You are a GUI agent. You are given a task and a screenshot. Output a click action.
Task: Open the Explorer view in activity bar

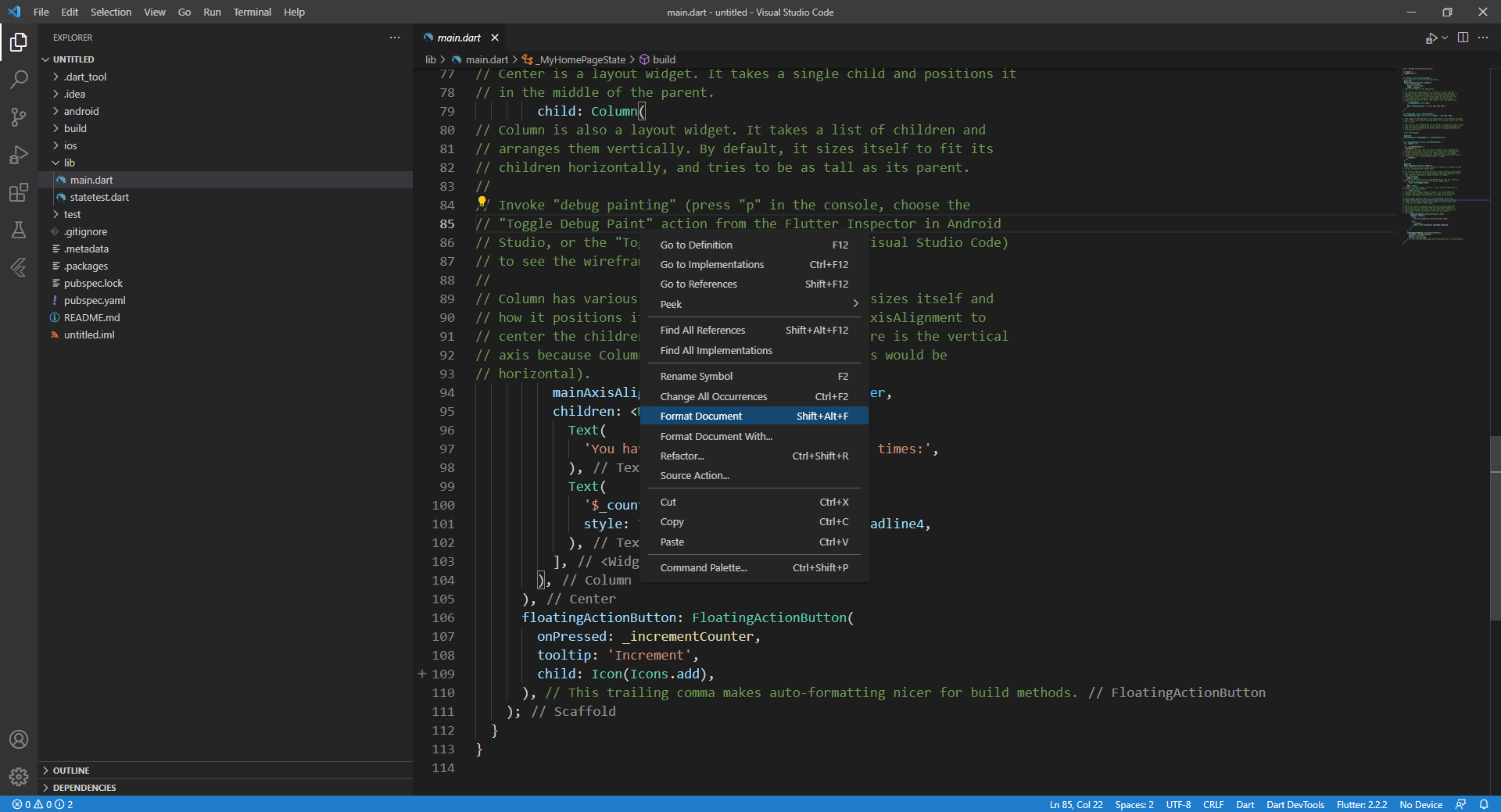[19, 41]
